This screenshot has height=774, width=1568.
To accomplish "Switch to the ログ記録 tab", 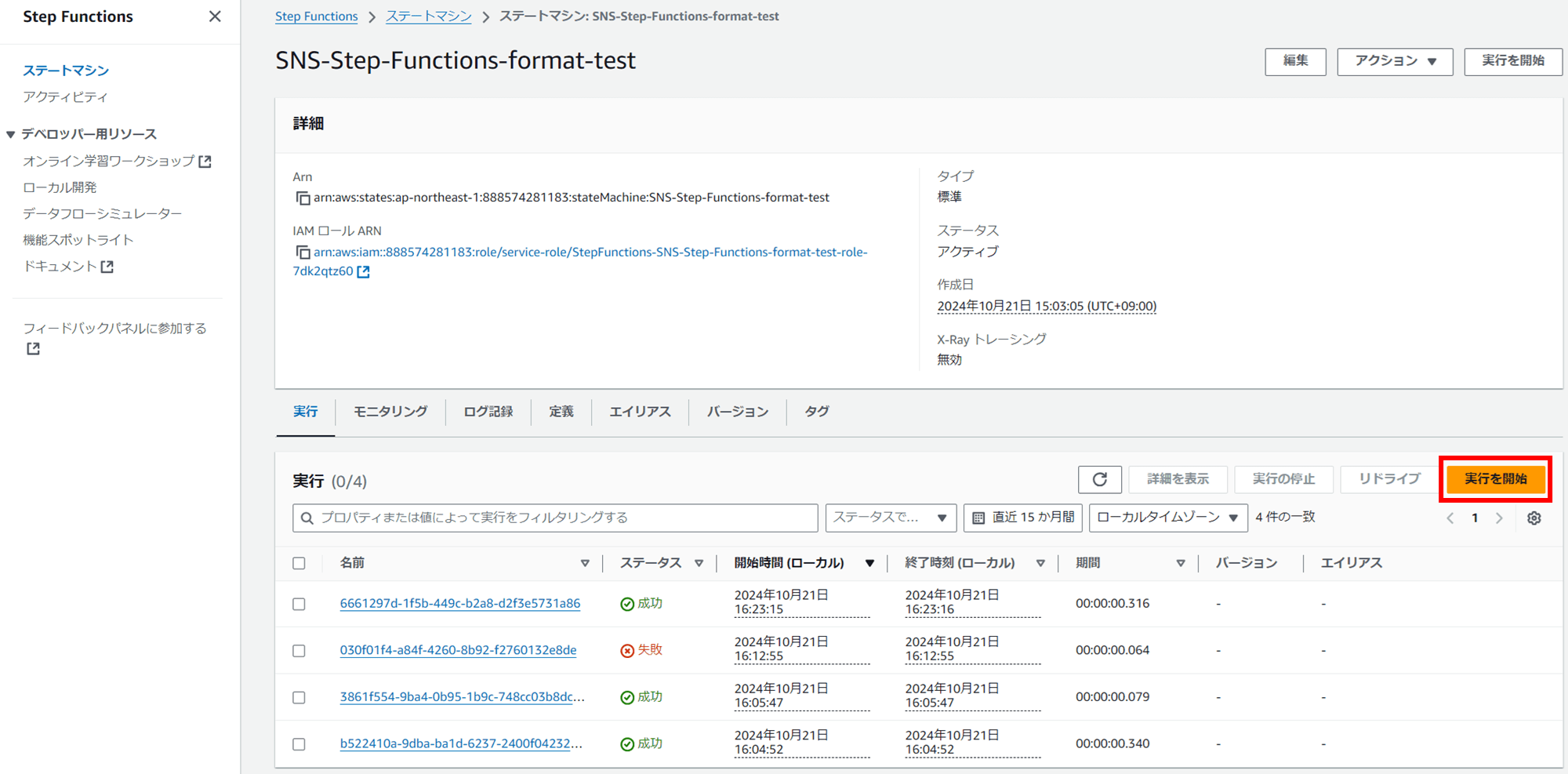I will [x=488, y=412].
